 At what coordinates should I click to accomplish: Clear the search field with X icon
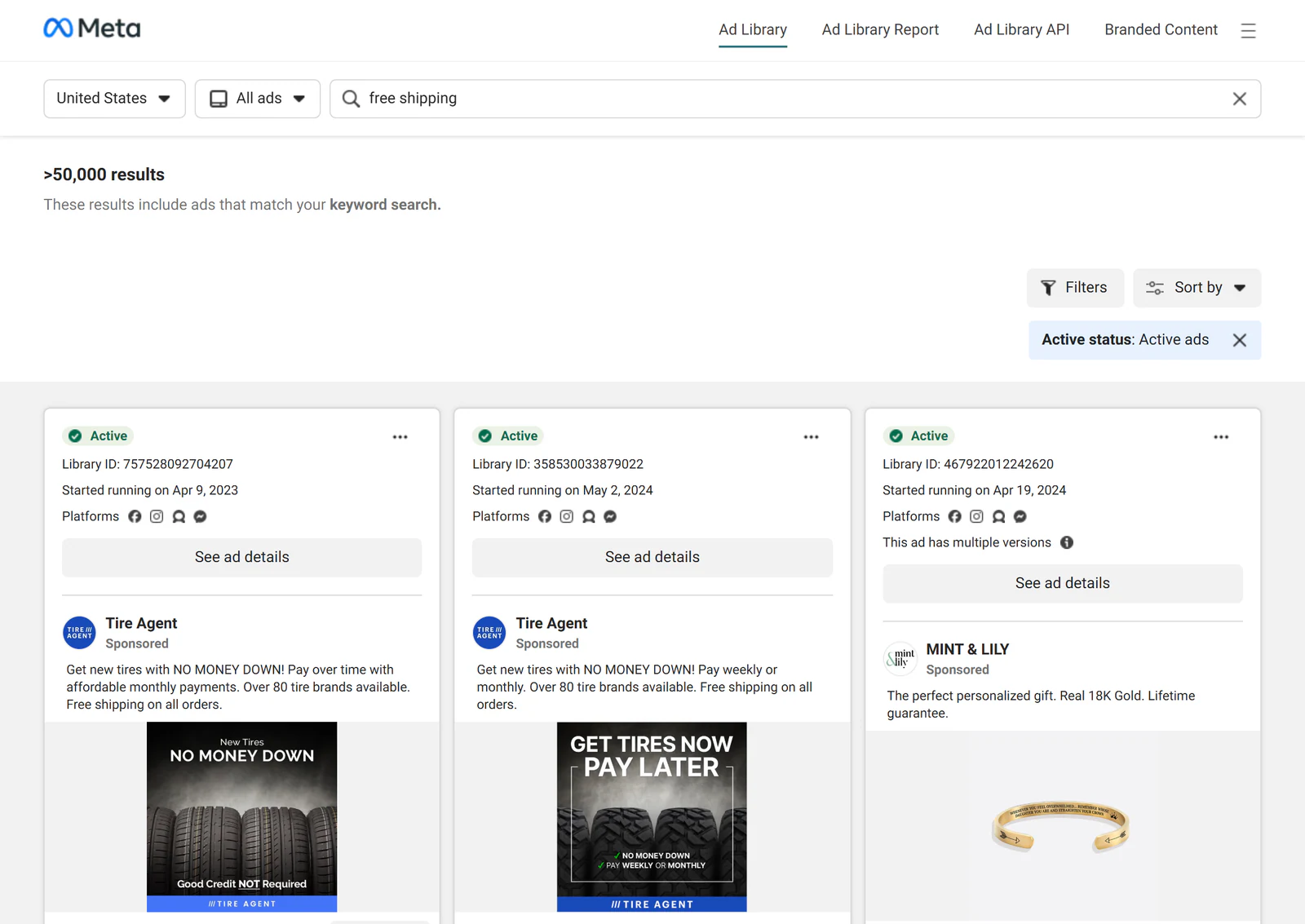point(1240,99)
